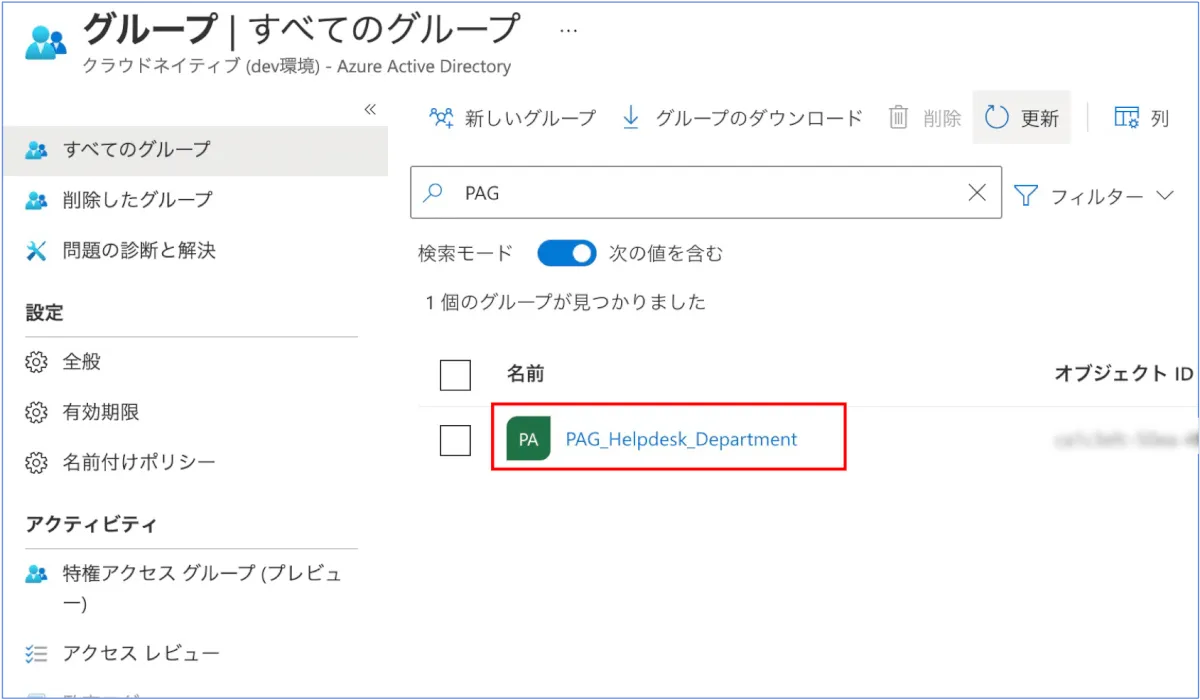
Task: Click the blurred object ID cell
Action: [1127, 439]
